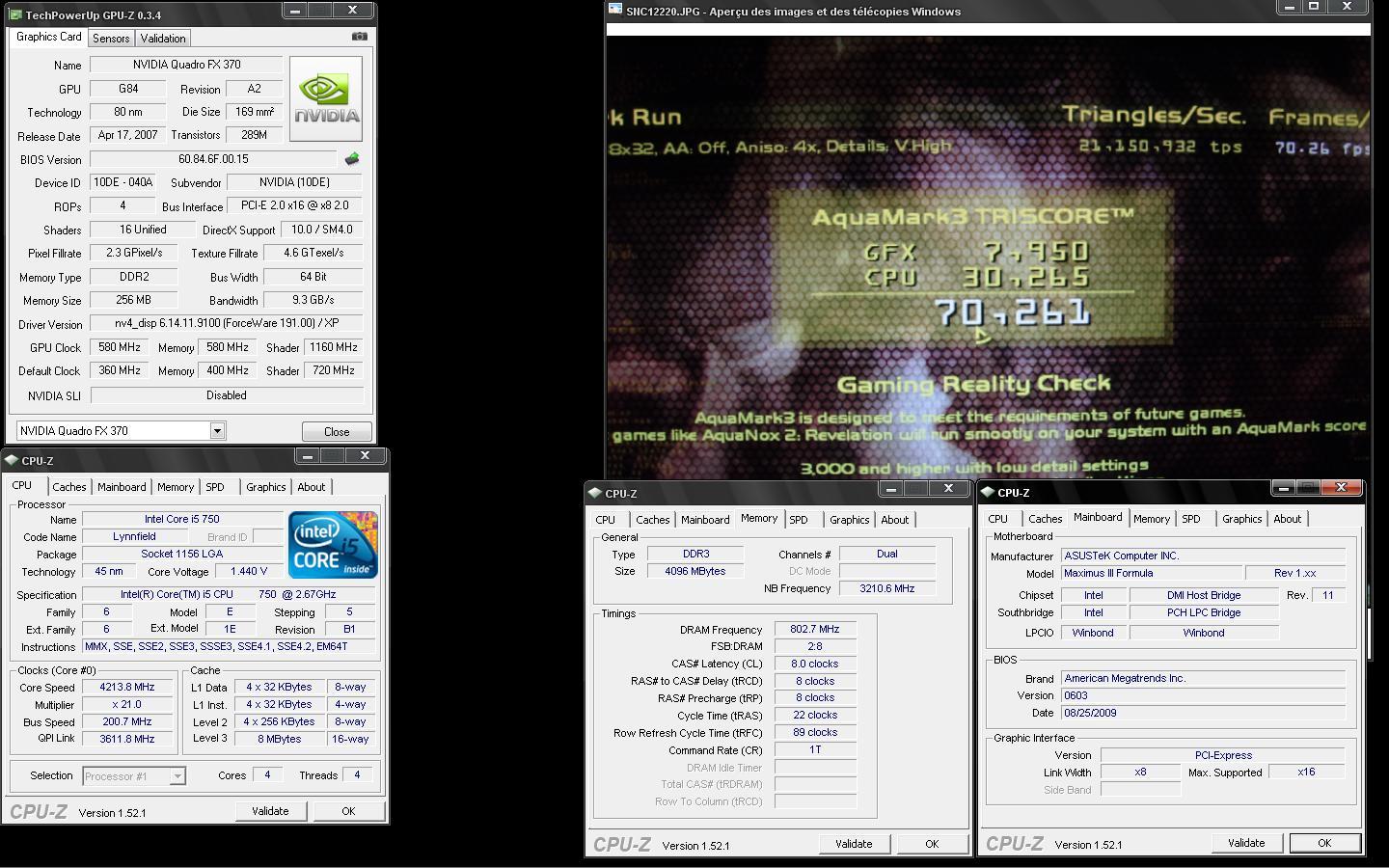The width and height of the screenshot is (1389, 868).
Task: Click the image viewer title bar icon
Action: (x=615, y=11)
